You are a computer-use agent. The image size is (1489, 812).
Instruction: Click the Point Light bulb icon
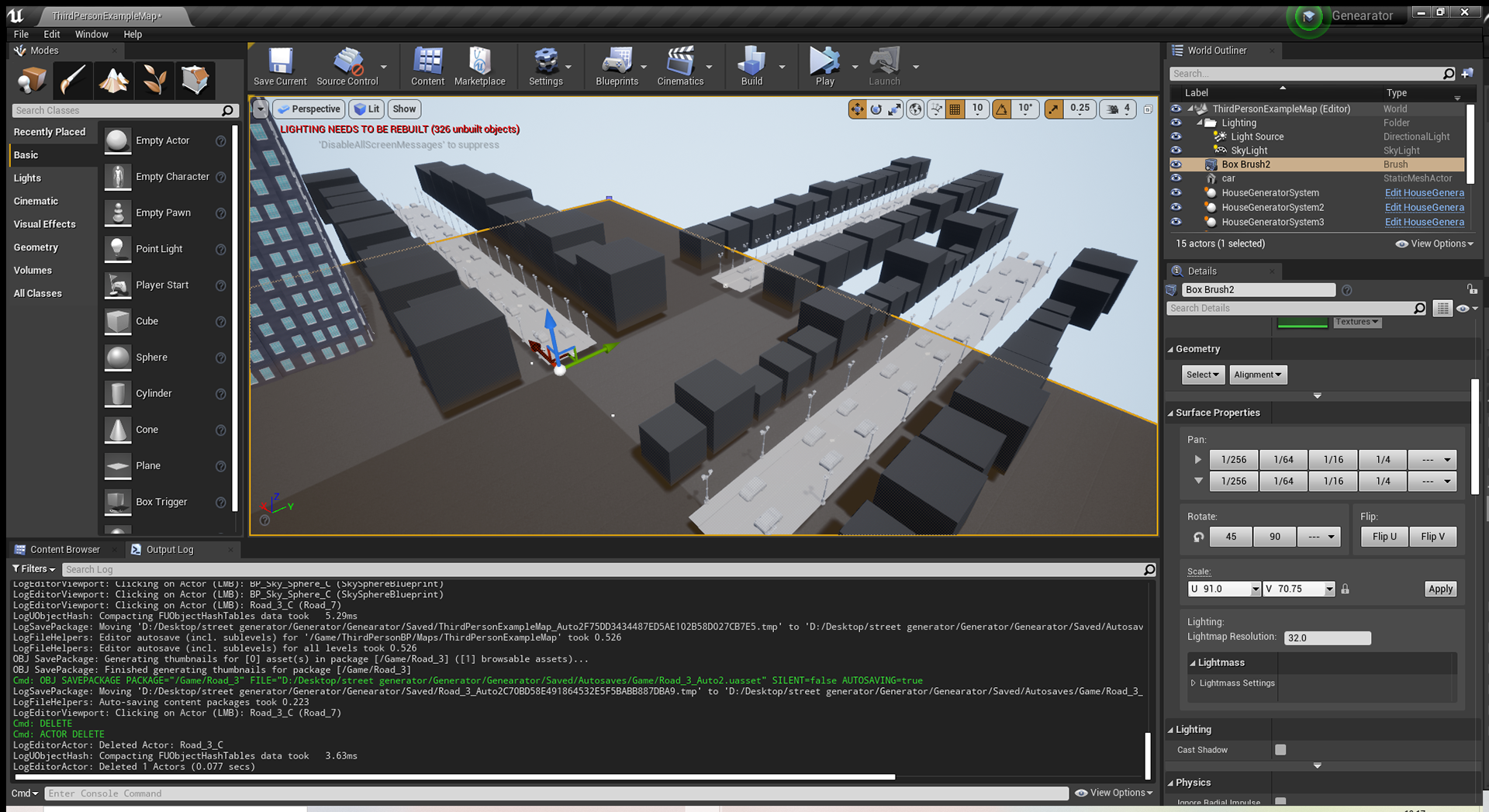pos(117,249)
